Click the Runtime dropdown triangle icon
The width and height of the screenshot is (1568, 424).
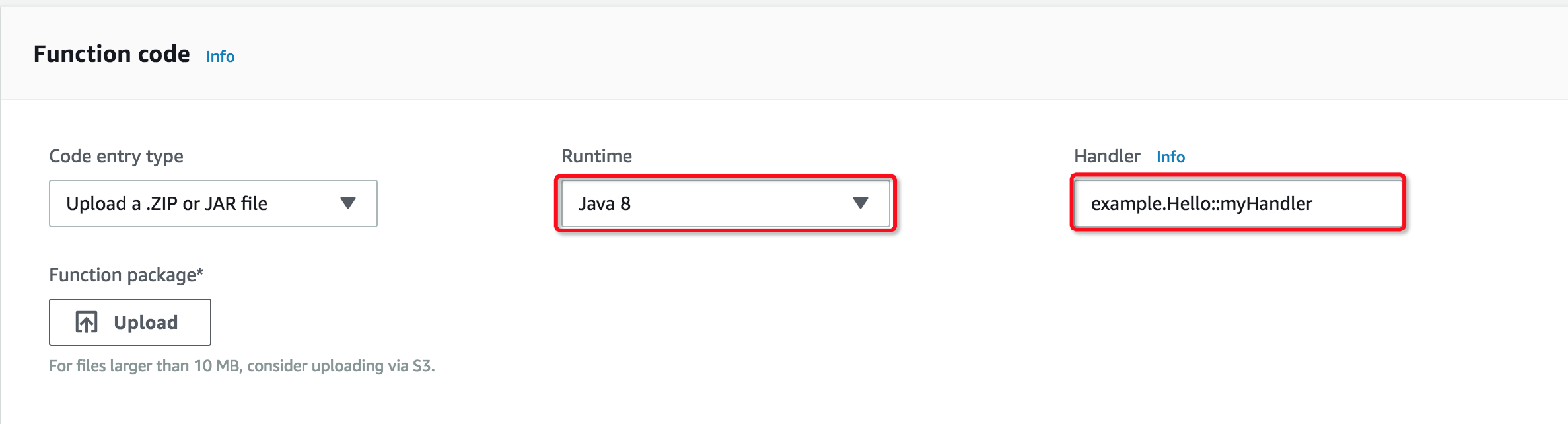coord(860,203)
